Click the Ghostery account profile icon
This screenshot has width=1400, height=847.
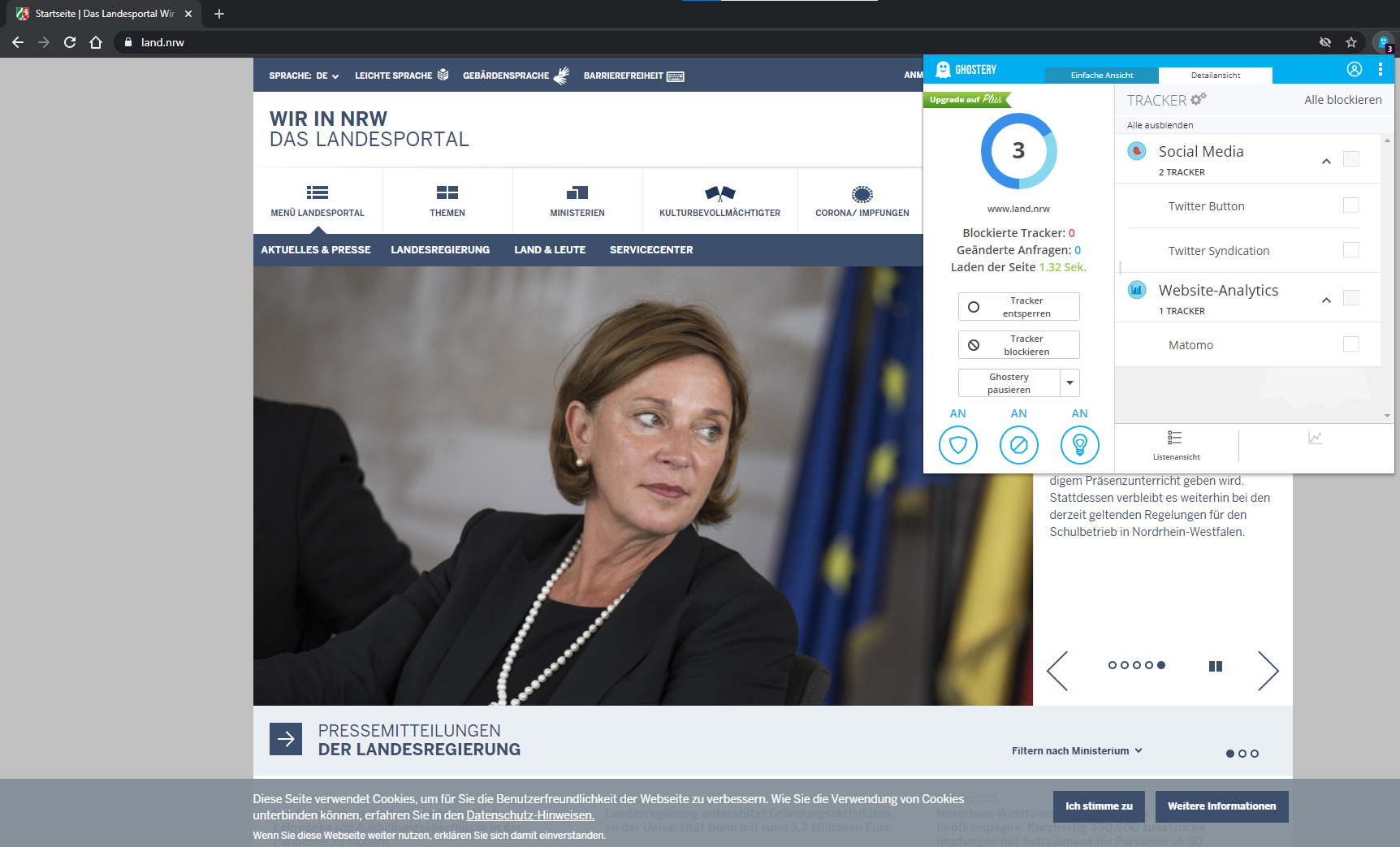[x=1354, y=70]
